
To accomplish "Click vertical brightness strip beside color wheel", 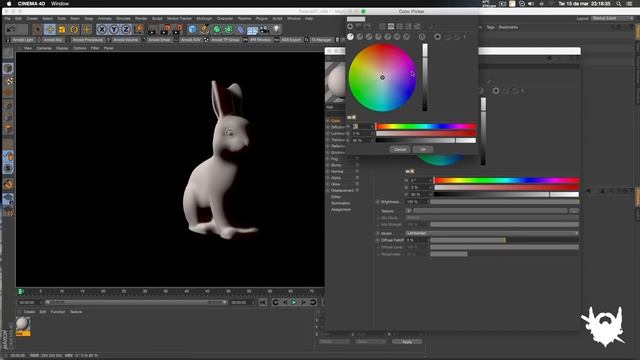I will (425, 78).
